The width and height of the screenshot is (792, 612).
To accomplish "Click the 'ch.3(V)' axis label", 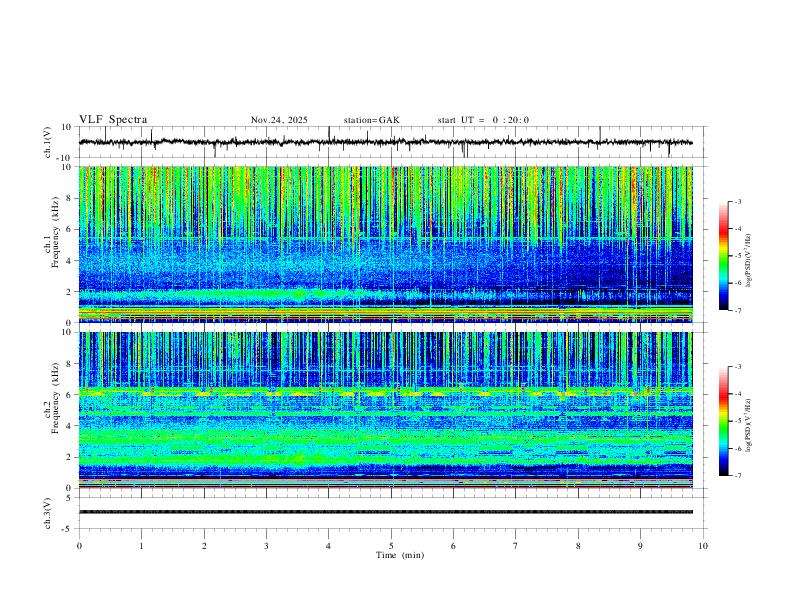I will tap(49, 513).
